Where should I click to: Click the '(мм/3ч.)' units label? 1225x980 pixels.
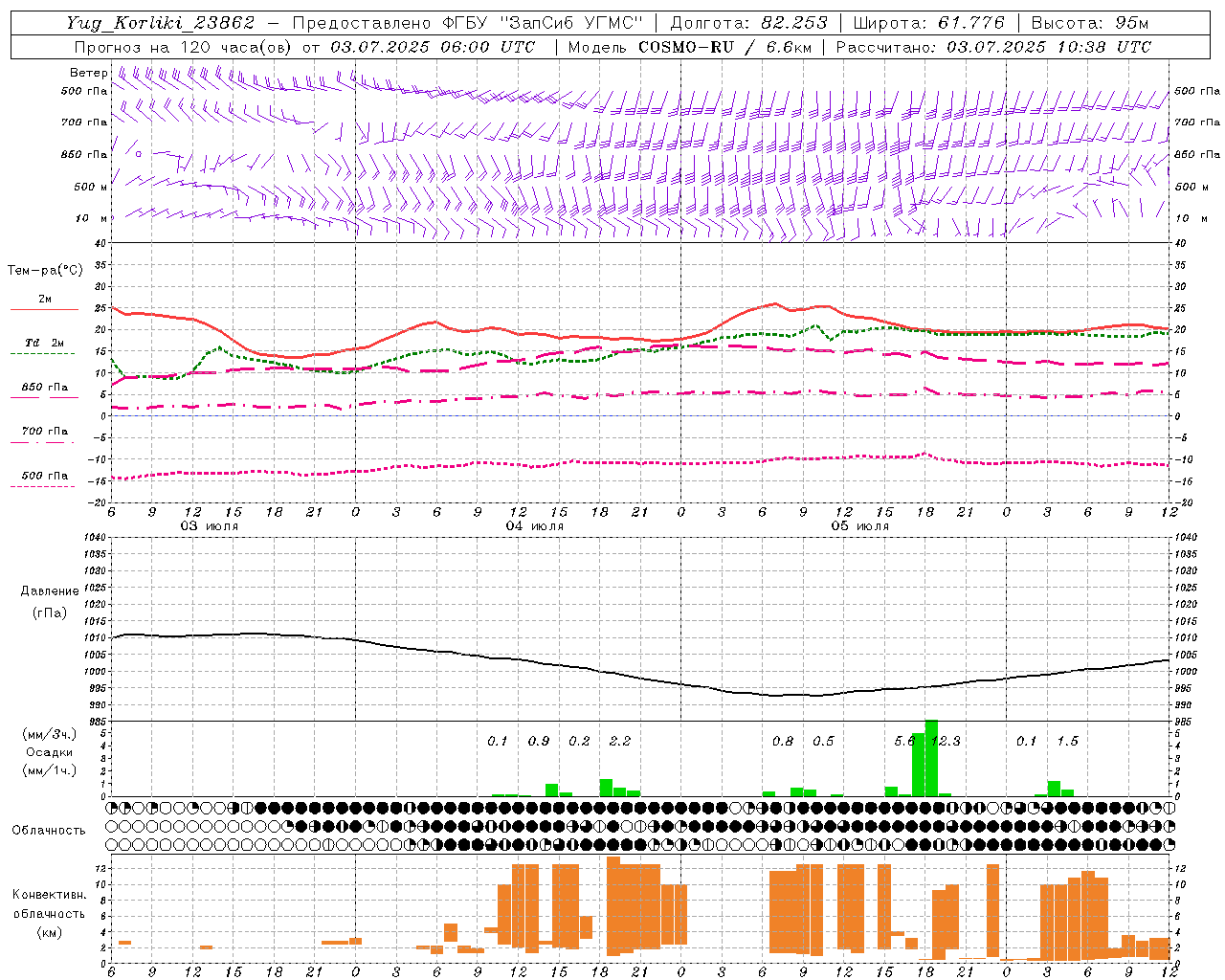coord(50,734)
